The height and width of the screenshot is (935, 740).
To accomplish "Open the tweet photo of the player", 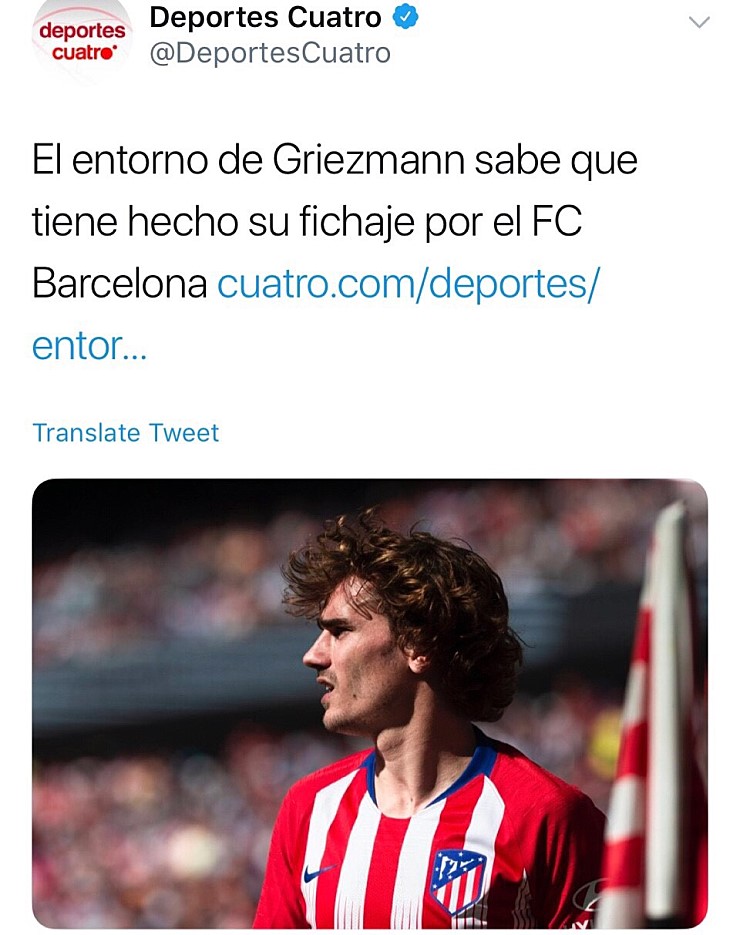I will pos(370,703).
